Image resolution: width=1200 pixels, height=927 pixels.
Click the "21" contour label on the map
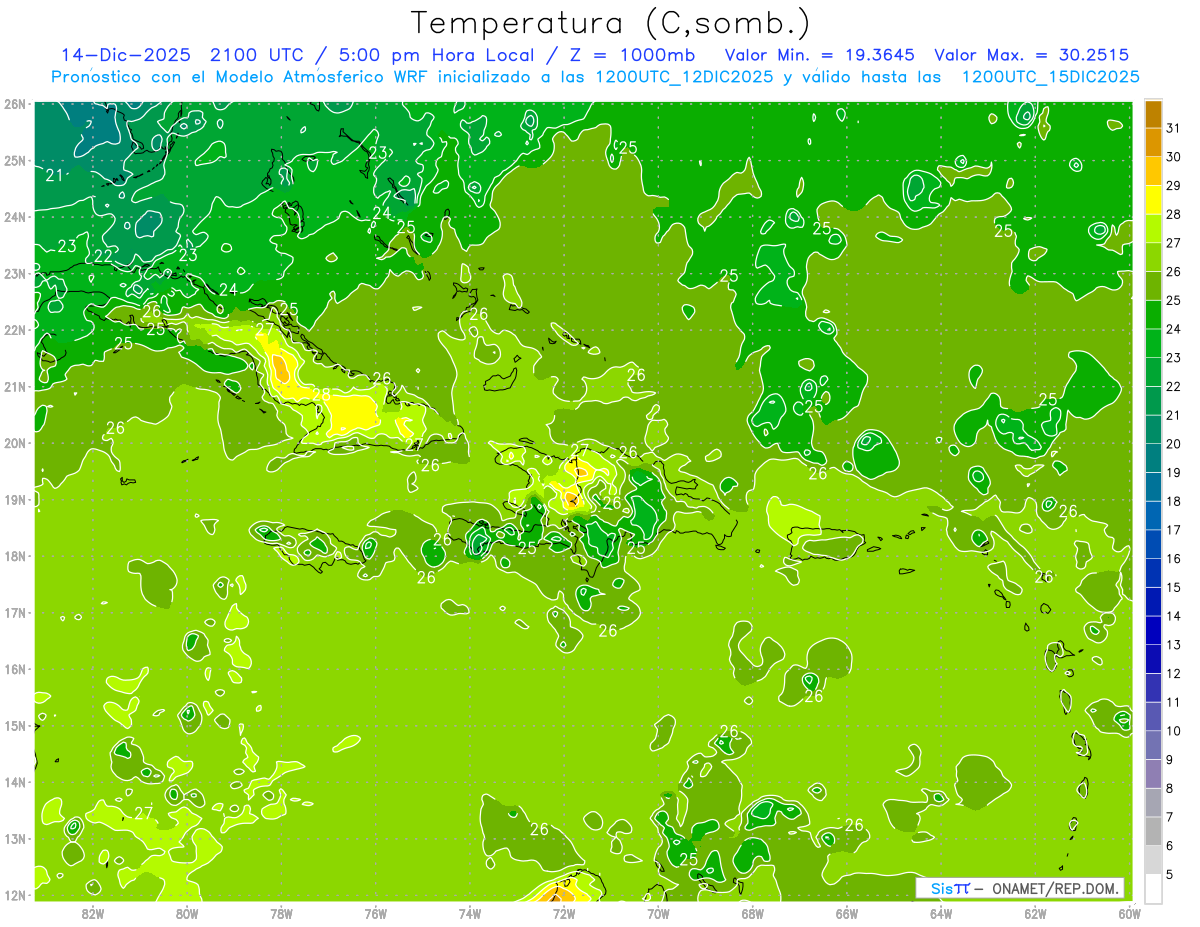point(55,176)
